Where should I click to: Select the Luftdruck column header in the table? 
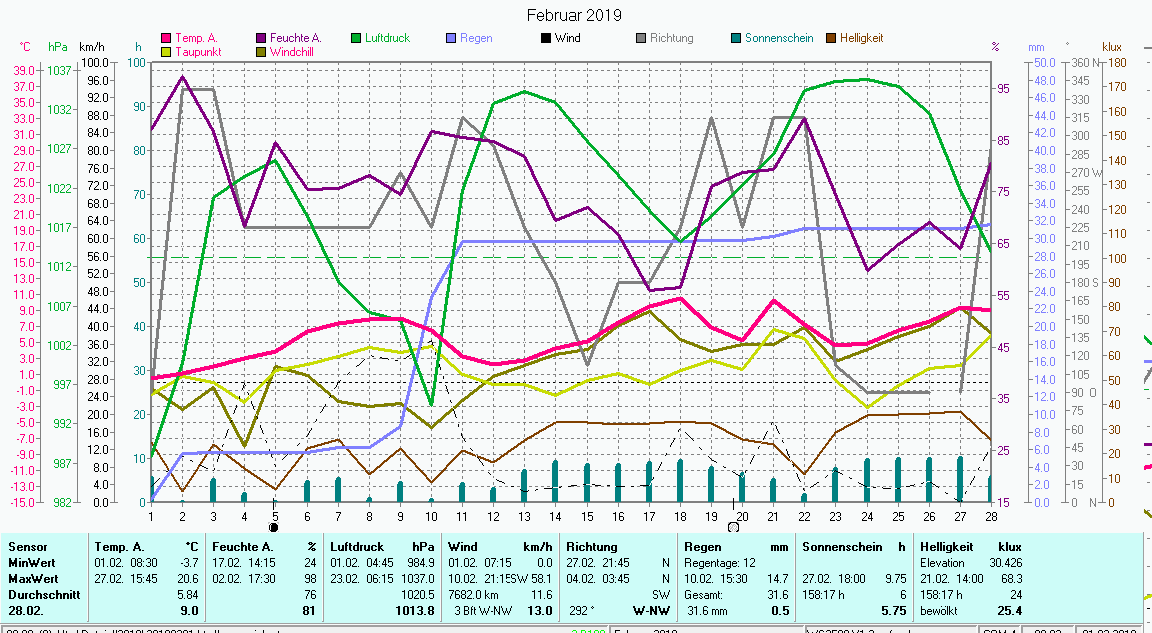(x=357, y=547)
